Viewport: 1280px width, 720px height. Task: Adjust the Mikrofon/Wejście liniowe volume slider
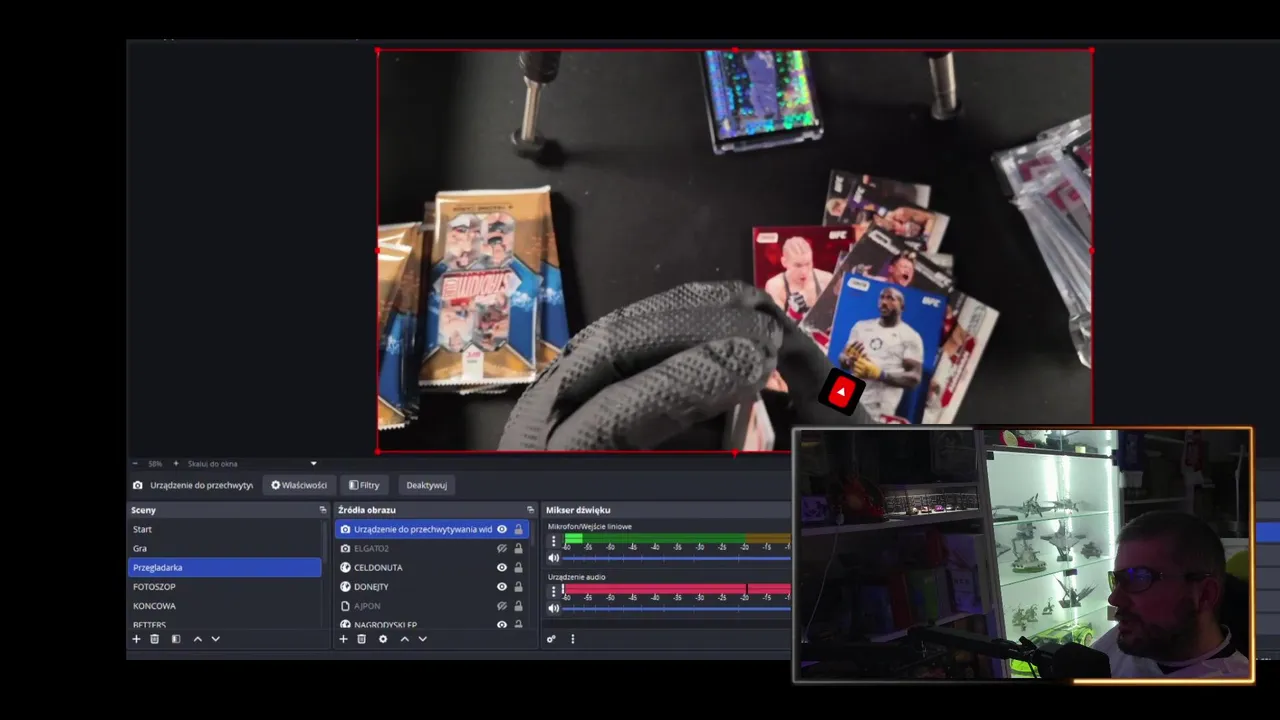[x=677, y=558]
